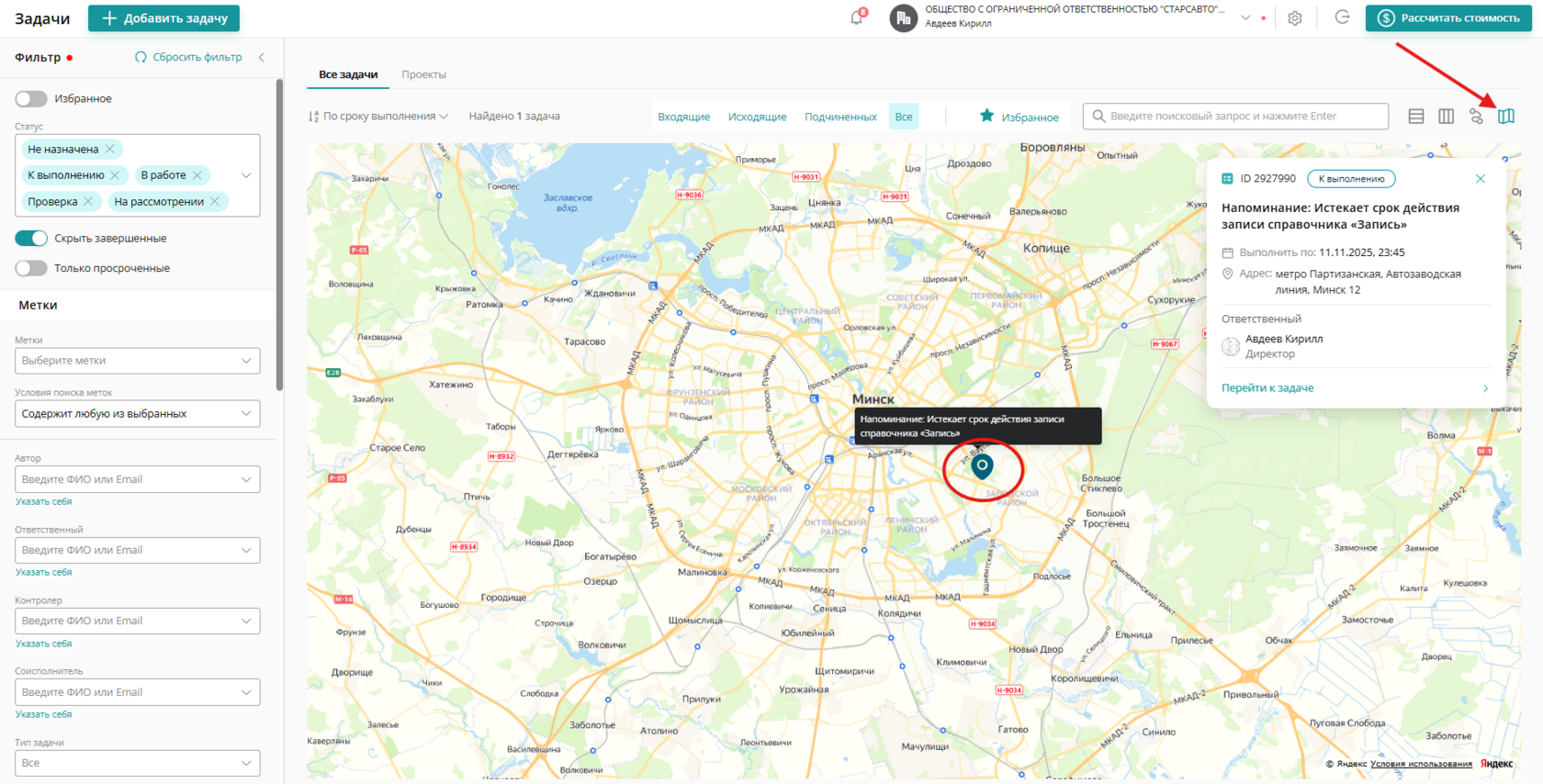The width and height of the screenshot is (1543, 784).
Task: Remove the К выполнению status tag
Action: 115,175
